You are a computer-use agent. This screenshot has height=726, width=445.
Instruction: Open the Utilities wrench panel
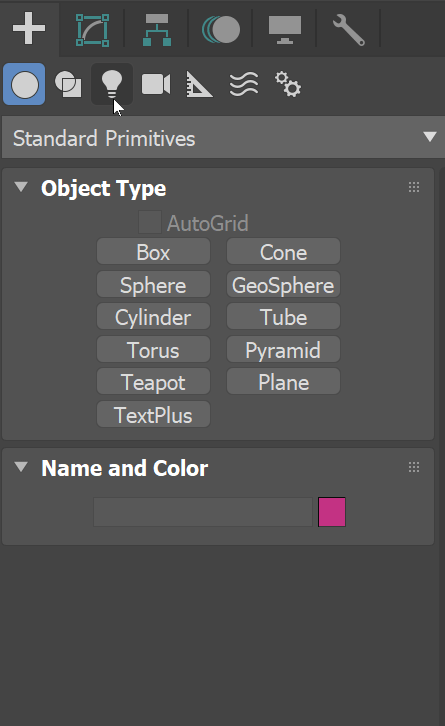(x=349, y=30)
